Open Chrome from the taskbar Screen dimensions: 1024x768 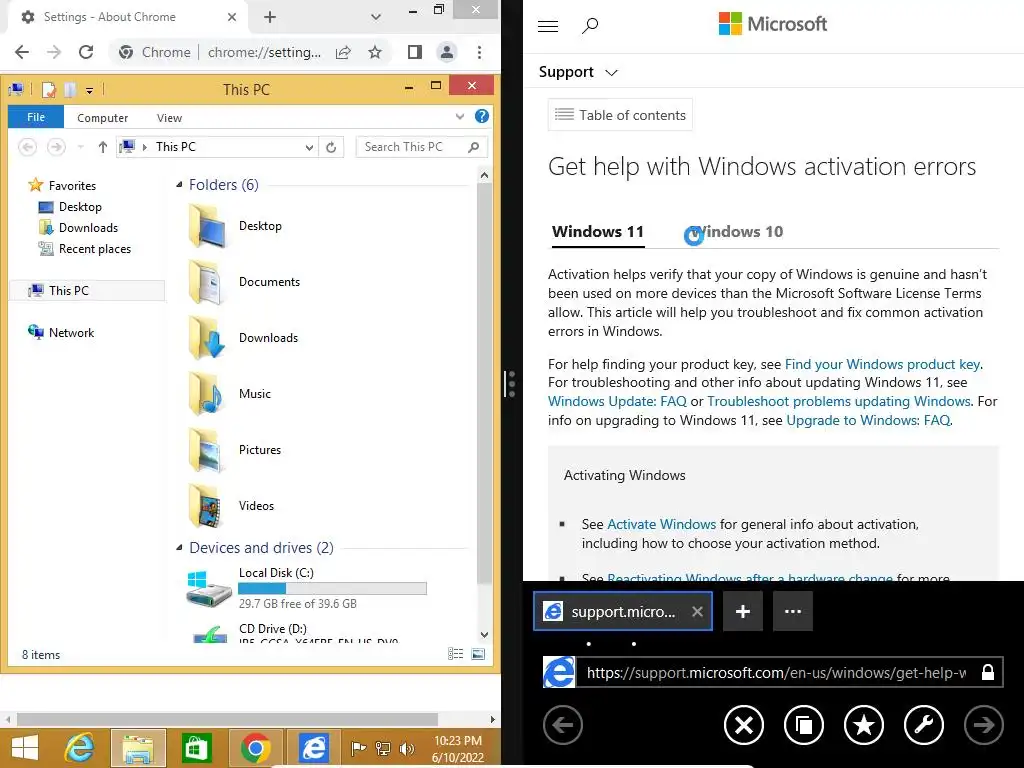point(255,748)
